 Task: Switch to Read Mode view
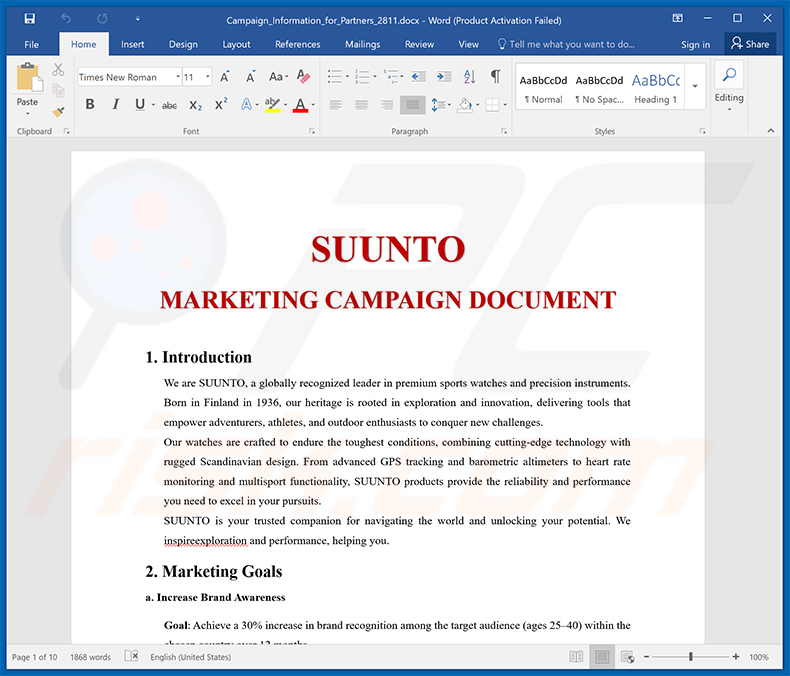click(576, 656)
